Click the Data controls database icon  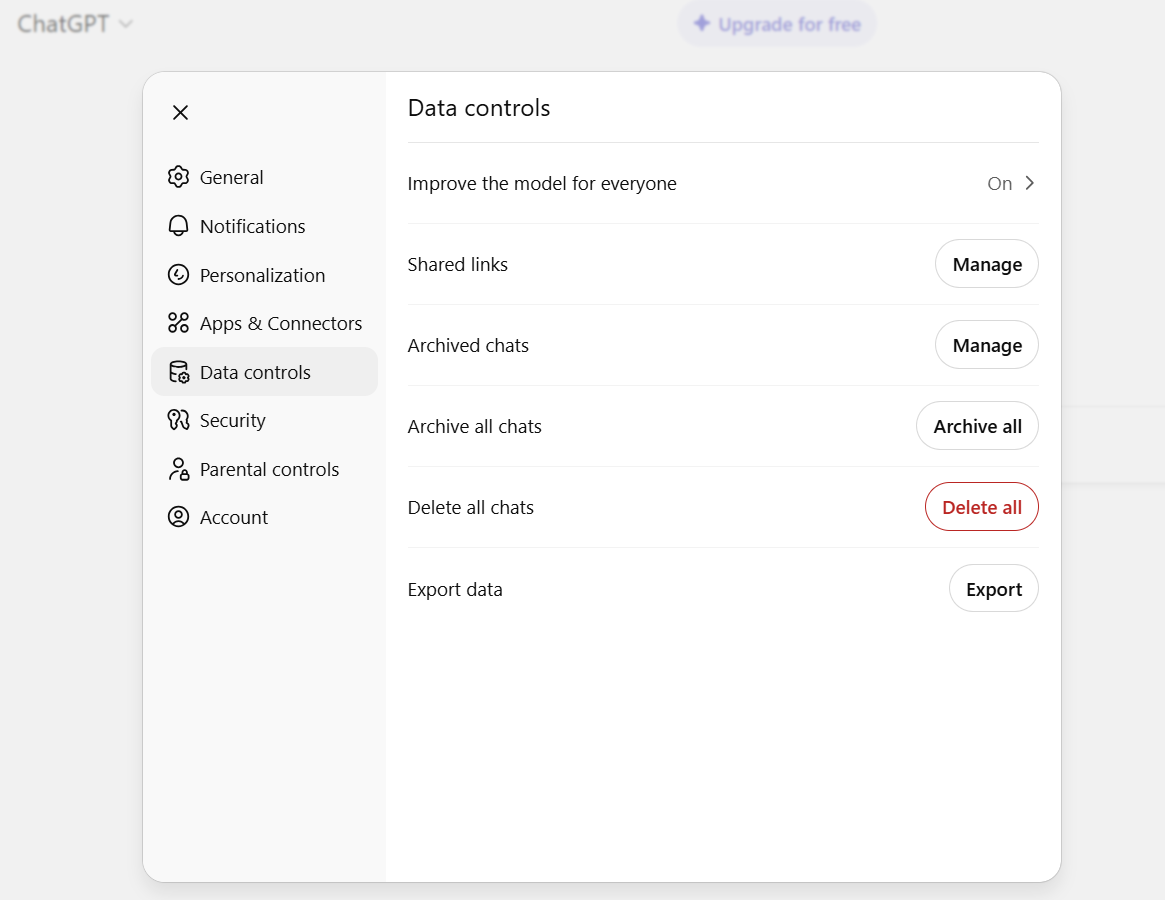click(178, 372)
